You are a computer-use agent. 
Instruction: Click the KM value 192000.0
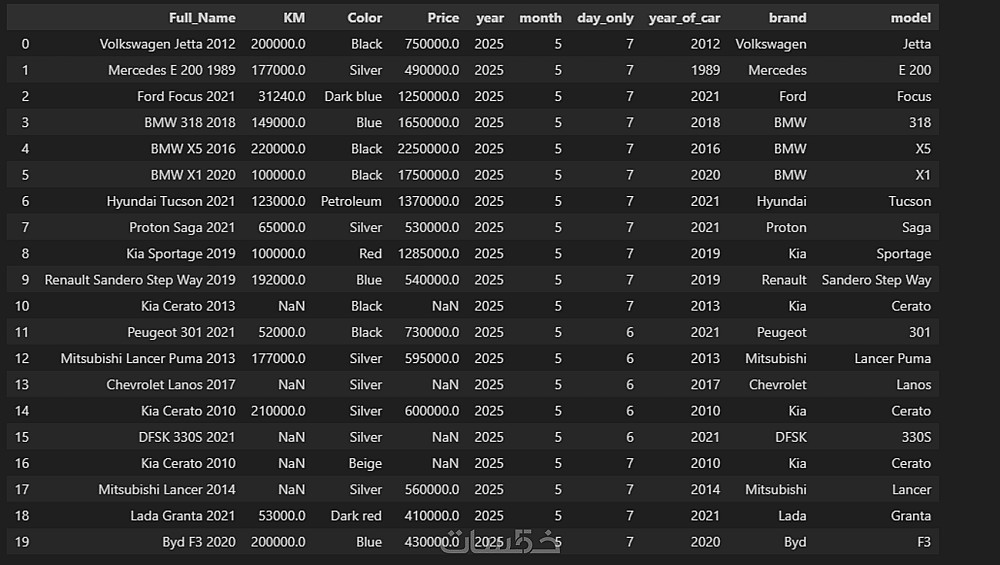click(x=278, y=279)
